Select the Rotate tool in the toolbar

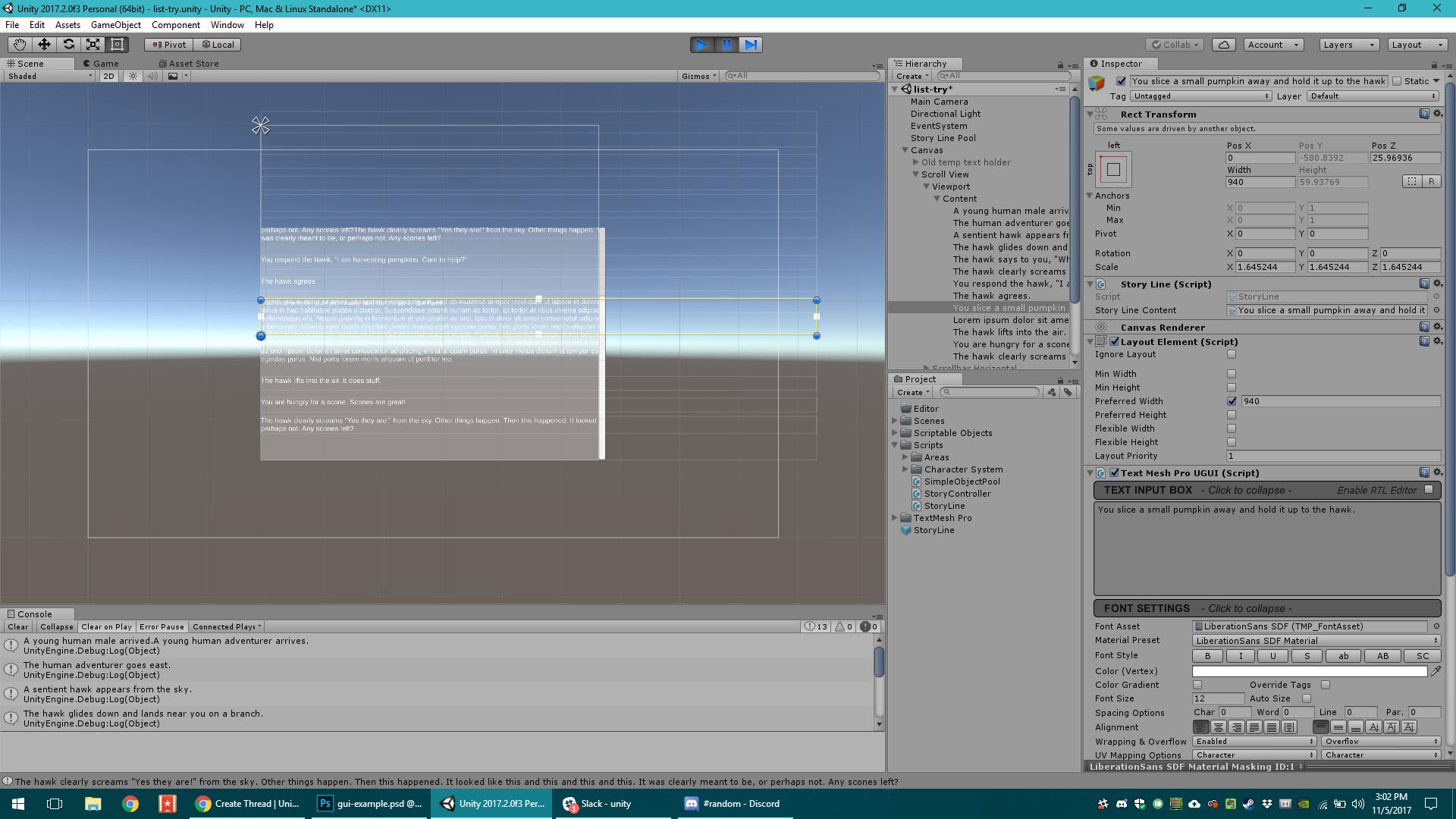tap(69, 44)
